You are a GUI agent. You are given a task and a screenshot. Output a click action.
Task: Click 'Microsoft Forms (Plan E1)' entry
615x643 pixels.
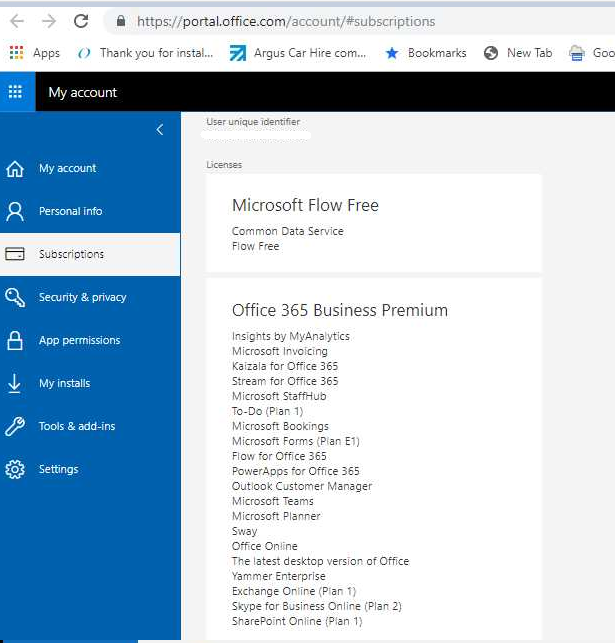(x=296, y=441)
